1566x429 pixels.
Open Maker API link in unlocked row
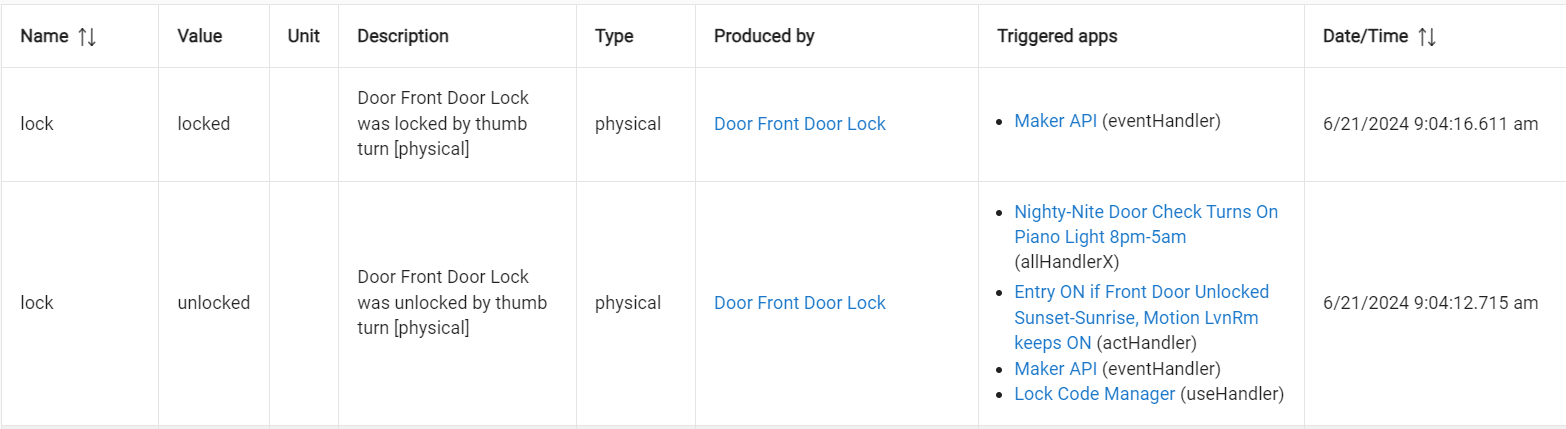(1055, 369)
